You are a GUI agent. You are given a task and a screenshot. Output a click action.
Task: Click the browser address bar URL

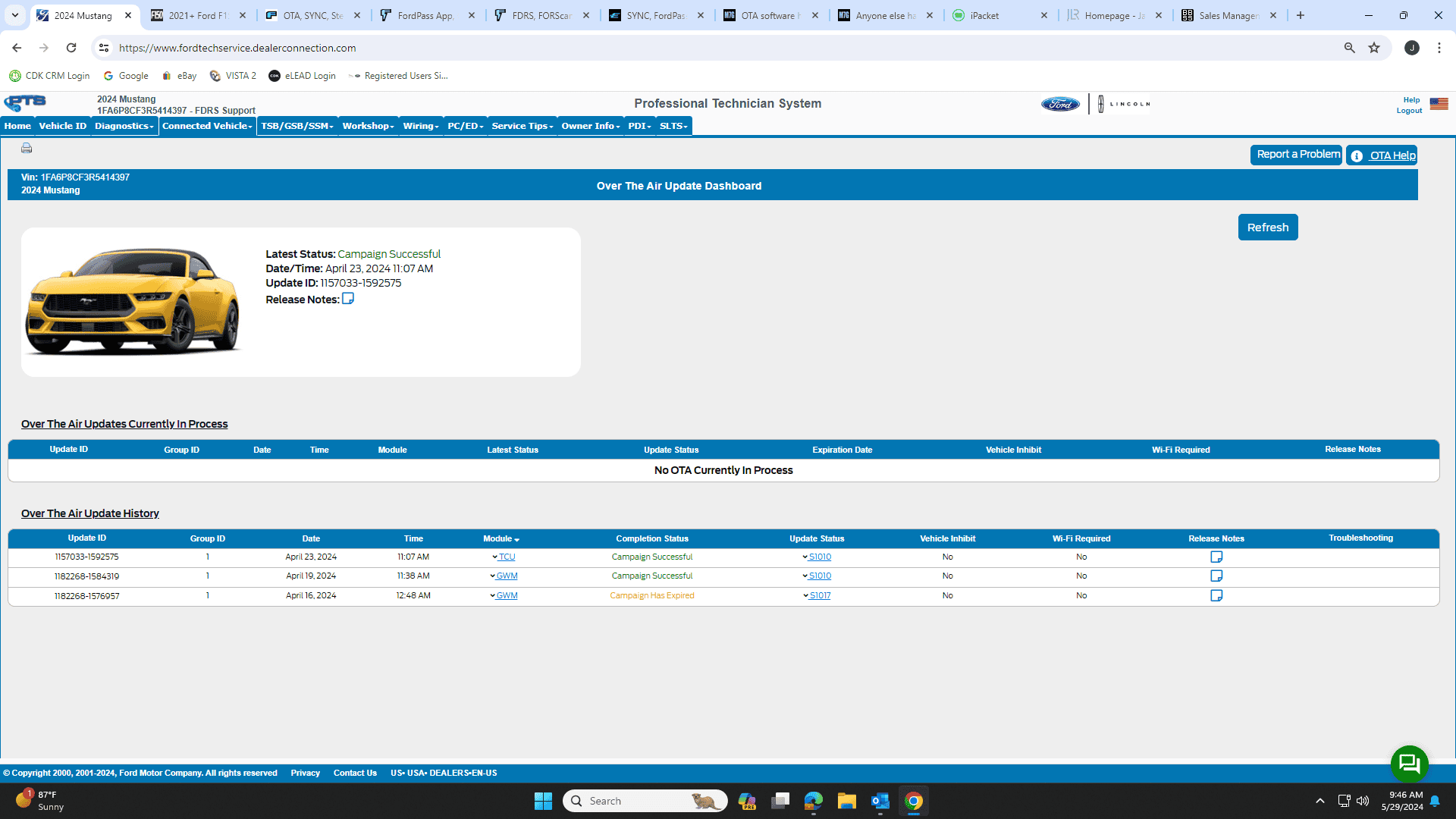tap(237, 48)
